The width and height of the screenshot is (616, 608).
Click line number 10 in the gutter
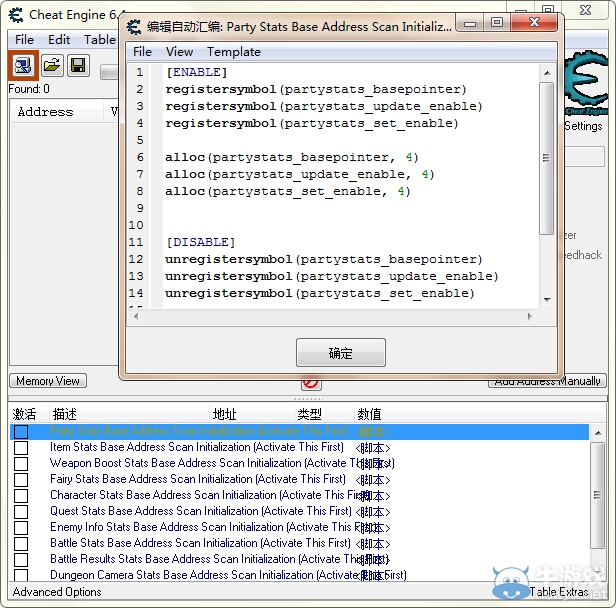[x=136, y=225]
